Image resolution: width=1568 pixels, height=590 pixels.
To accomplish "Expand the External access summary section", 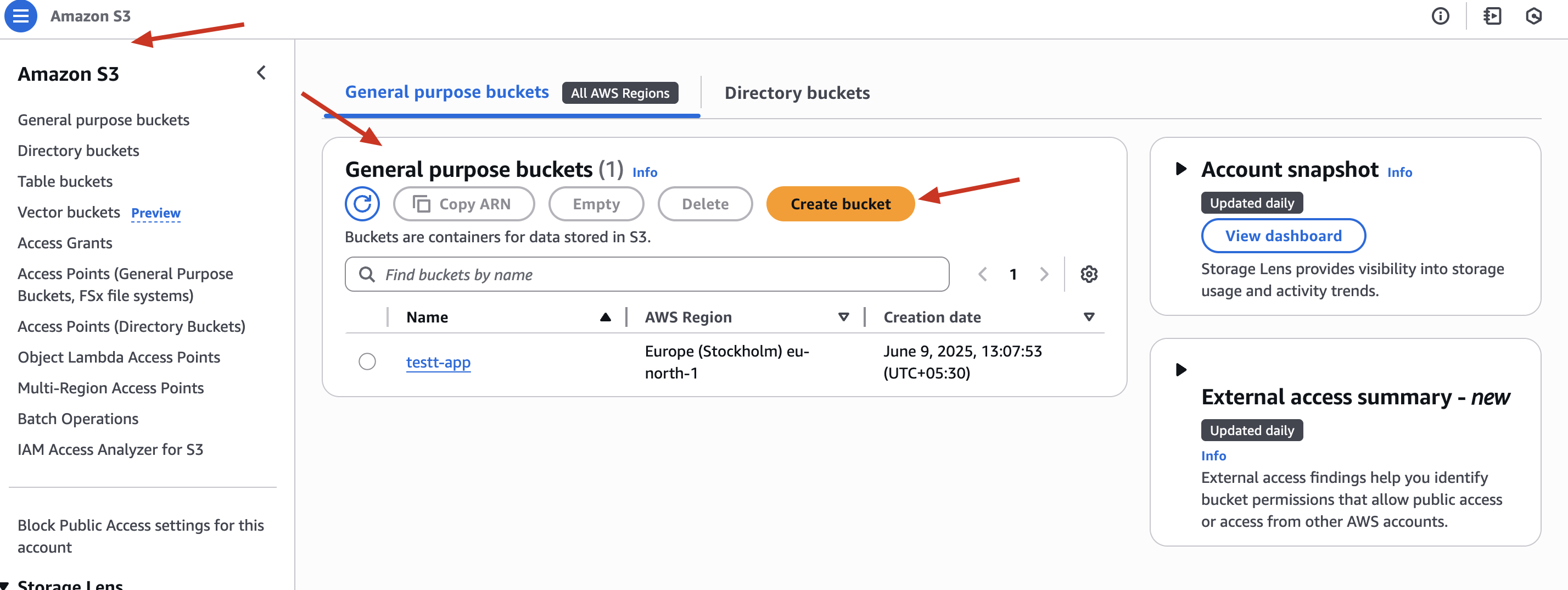I will coord(1181,370).
